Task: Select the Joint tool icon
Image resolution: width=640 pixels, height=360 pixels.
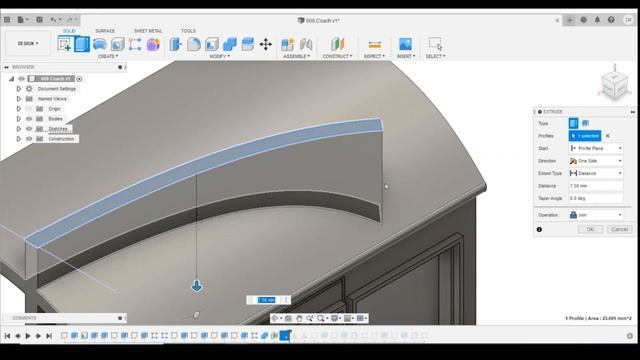Action: point(306,44)
